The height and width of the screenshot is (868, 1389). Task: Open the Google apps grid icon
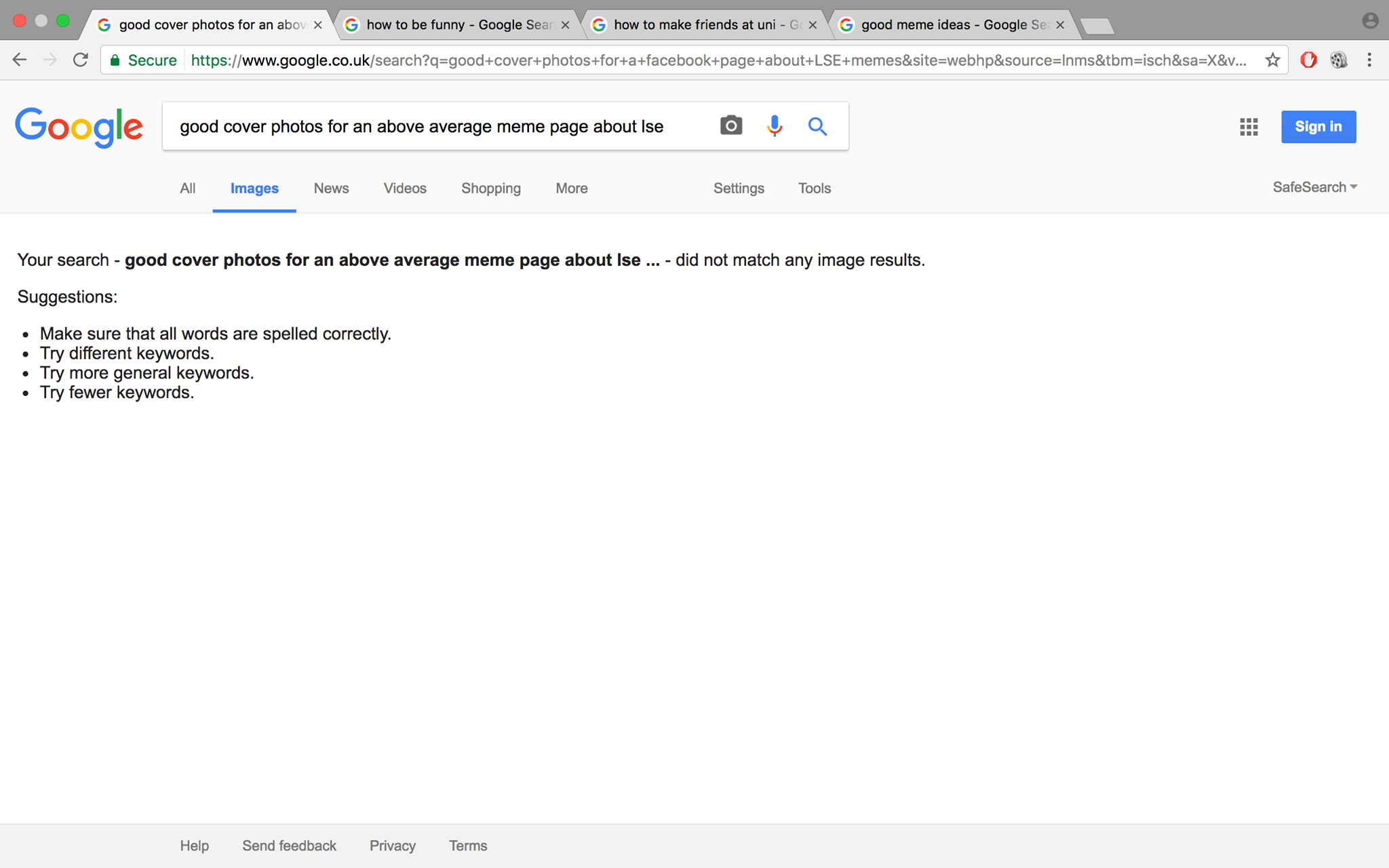[1249, 127]
